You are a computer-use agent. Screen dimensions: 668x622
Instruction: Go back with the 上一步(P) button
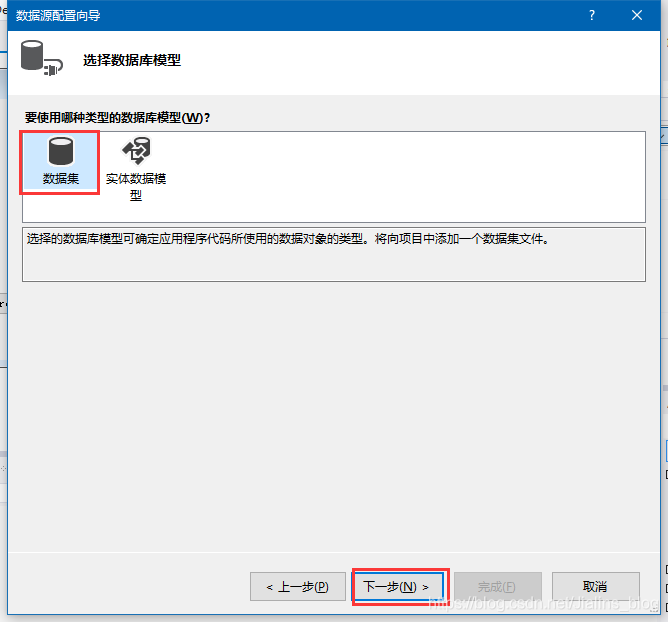click(298, 587)
